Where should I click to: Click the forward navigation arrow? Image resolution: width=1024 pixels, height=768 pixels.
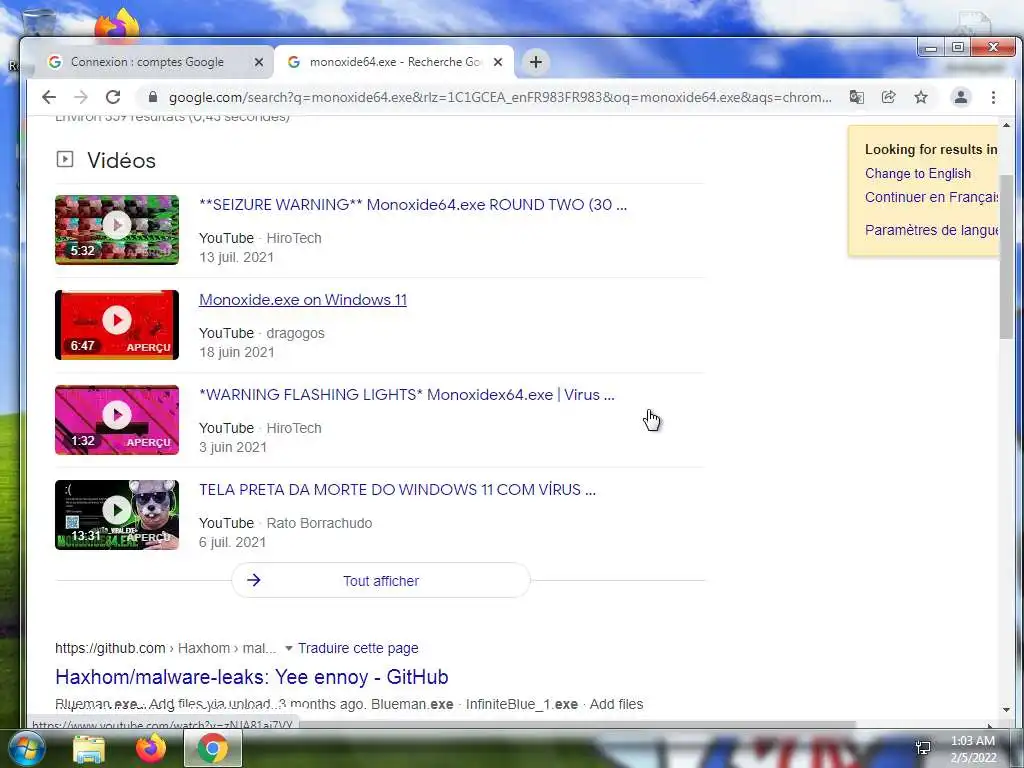(81, 97)
